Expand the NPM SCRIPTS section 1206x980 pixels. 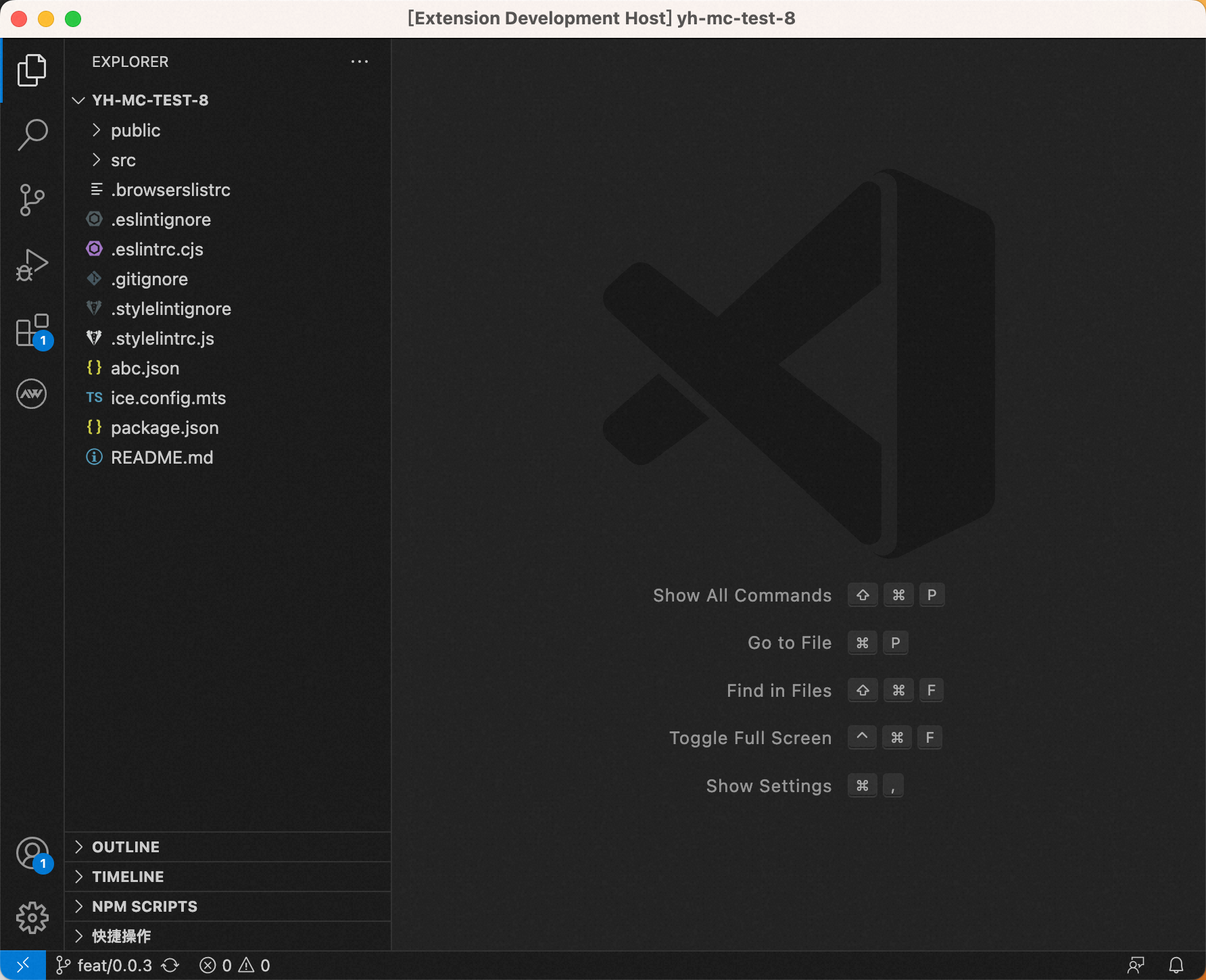[x=228, y=906]
